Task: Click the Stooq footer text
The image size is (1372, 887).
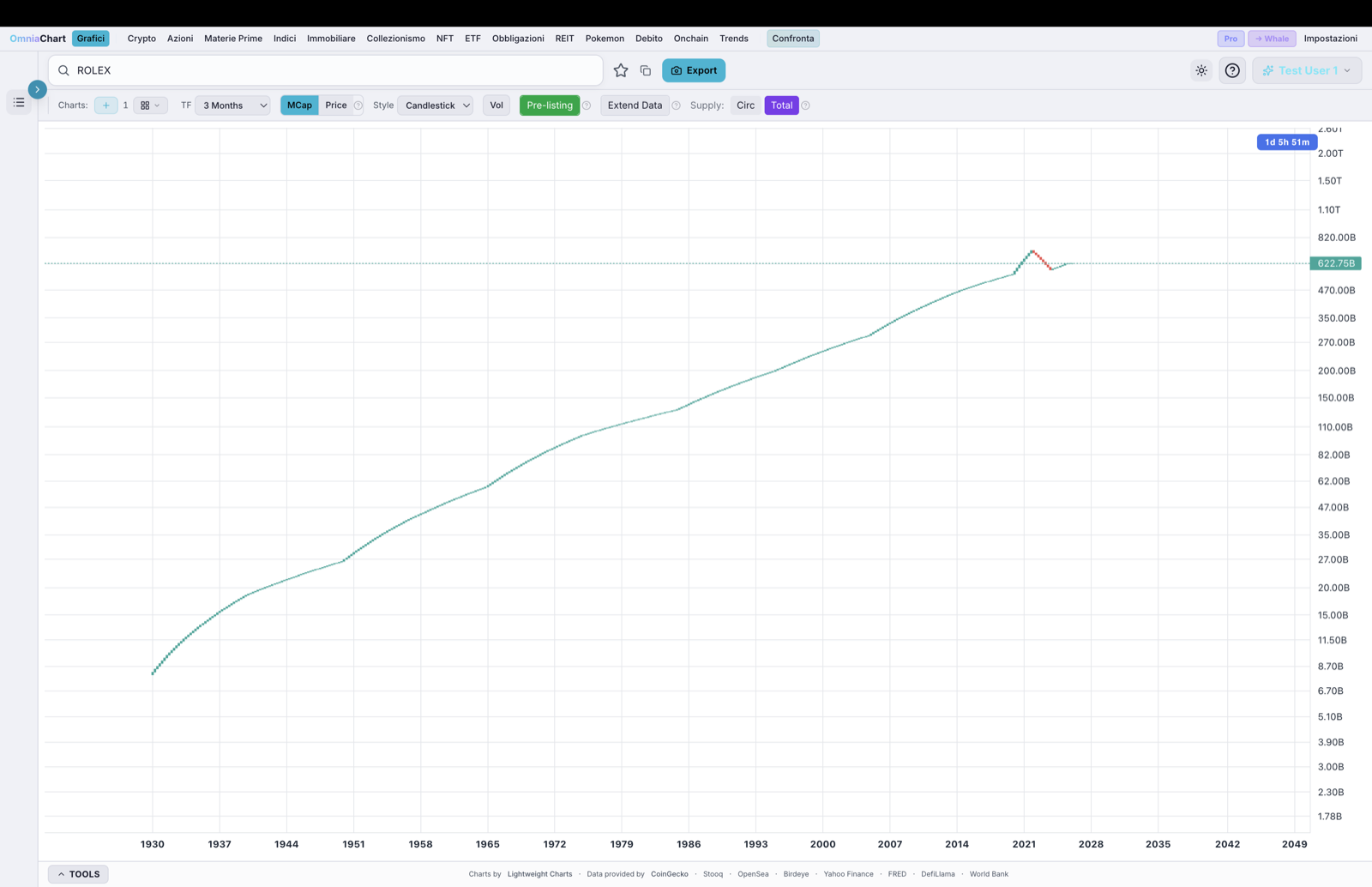Action: 713,874
